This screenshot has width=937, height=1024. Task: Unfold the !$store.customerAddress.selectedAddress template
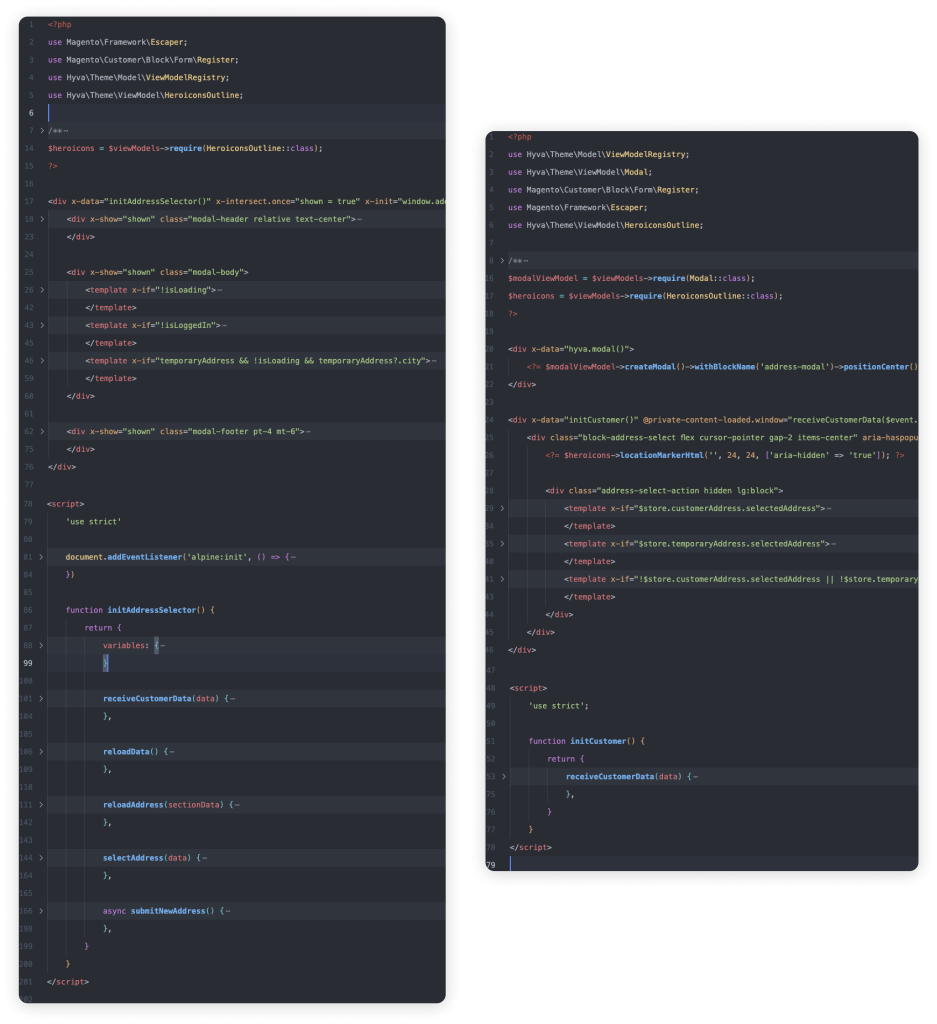click(502, 579)
